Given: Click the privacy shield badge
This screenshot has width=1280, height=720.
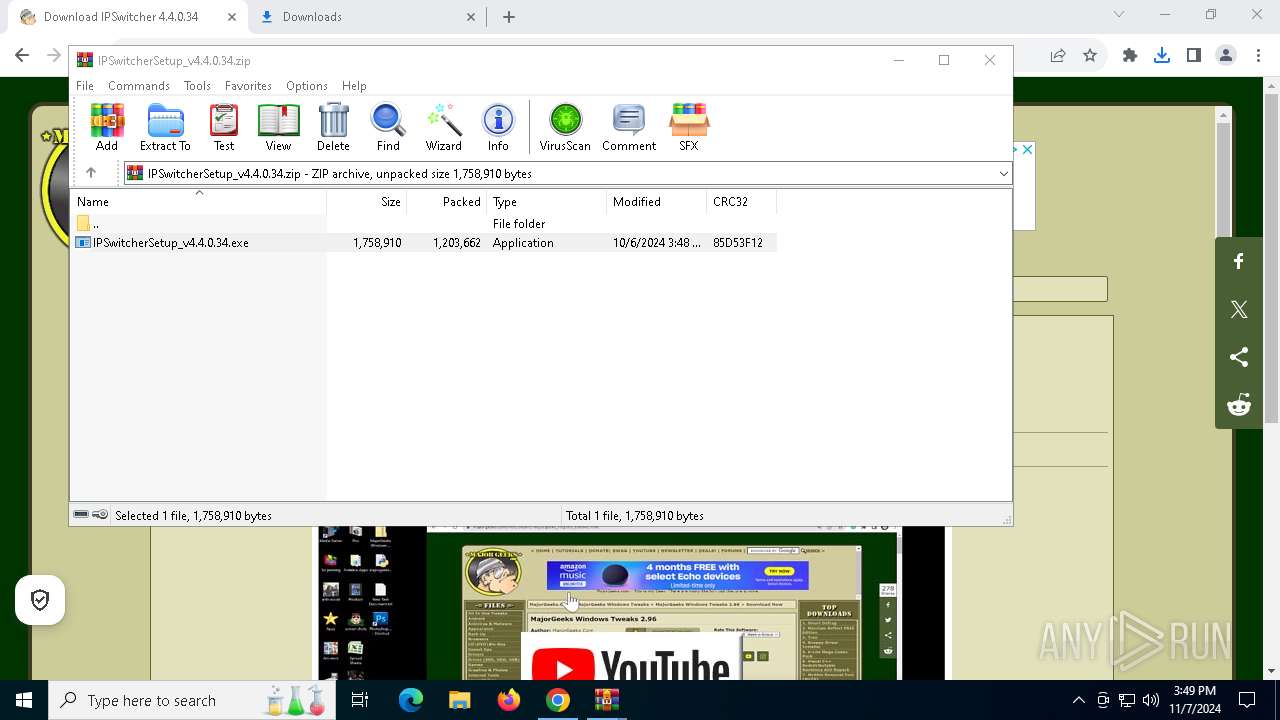Looking at the screenshot, I should (40, 600).
